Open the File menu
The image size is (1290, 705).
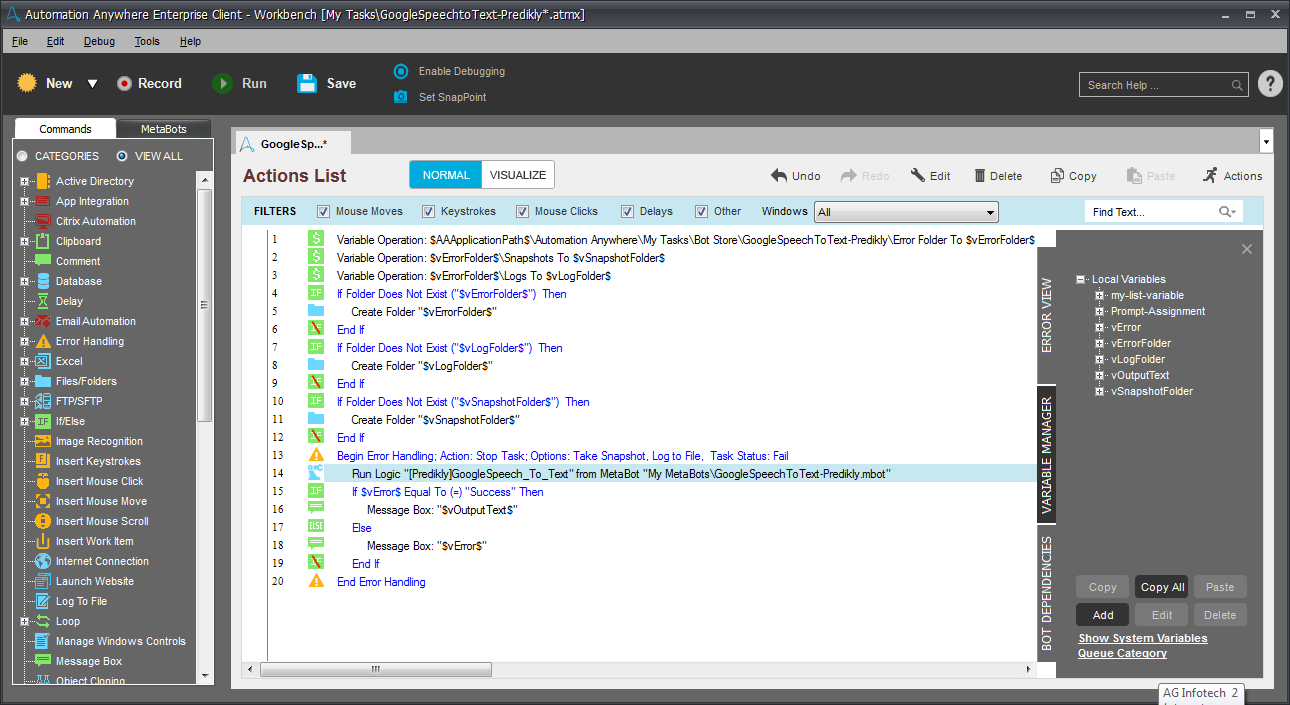pyautogui.click(x=20, y=41)
